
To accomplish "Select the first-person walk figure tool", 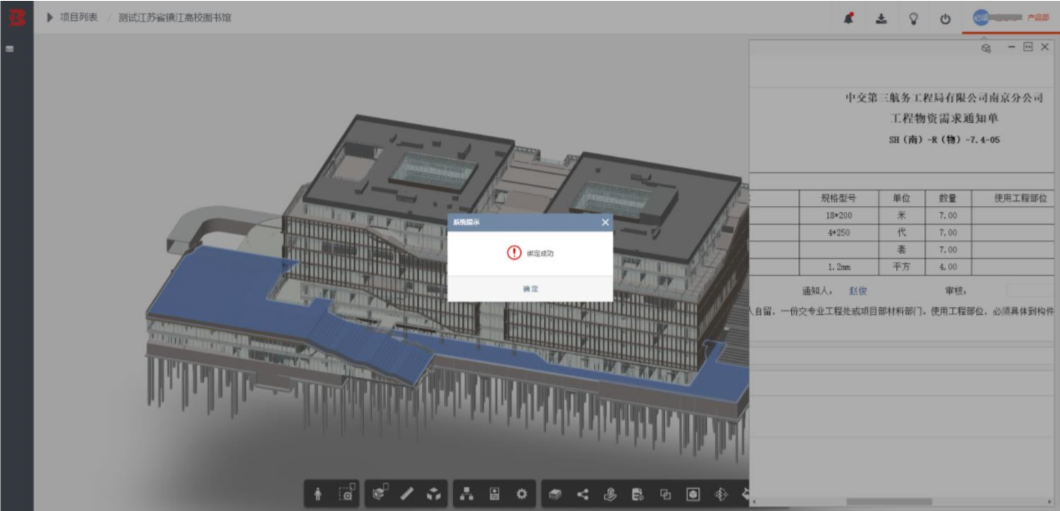I will 318,495.
